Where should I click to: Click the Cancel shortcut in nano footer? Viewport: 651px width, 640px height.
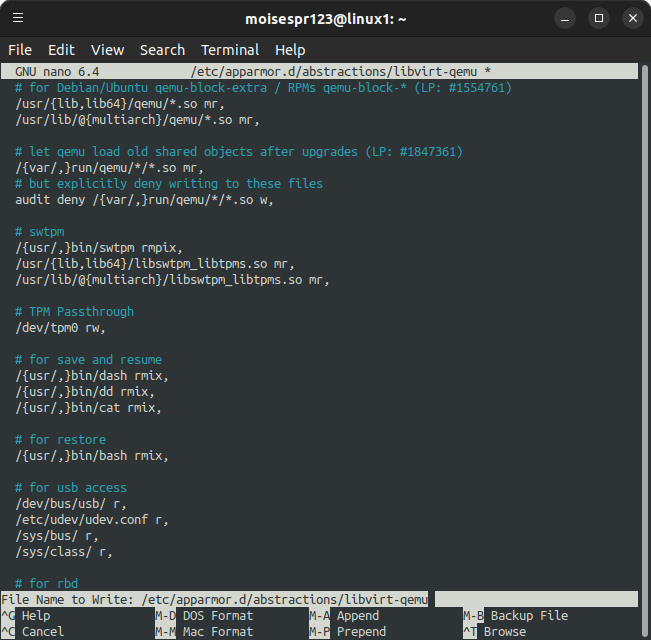tap(42, 632)
